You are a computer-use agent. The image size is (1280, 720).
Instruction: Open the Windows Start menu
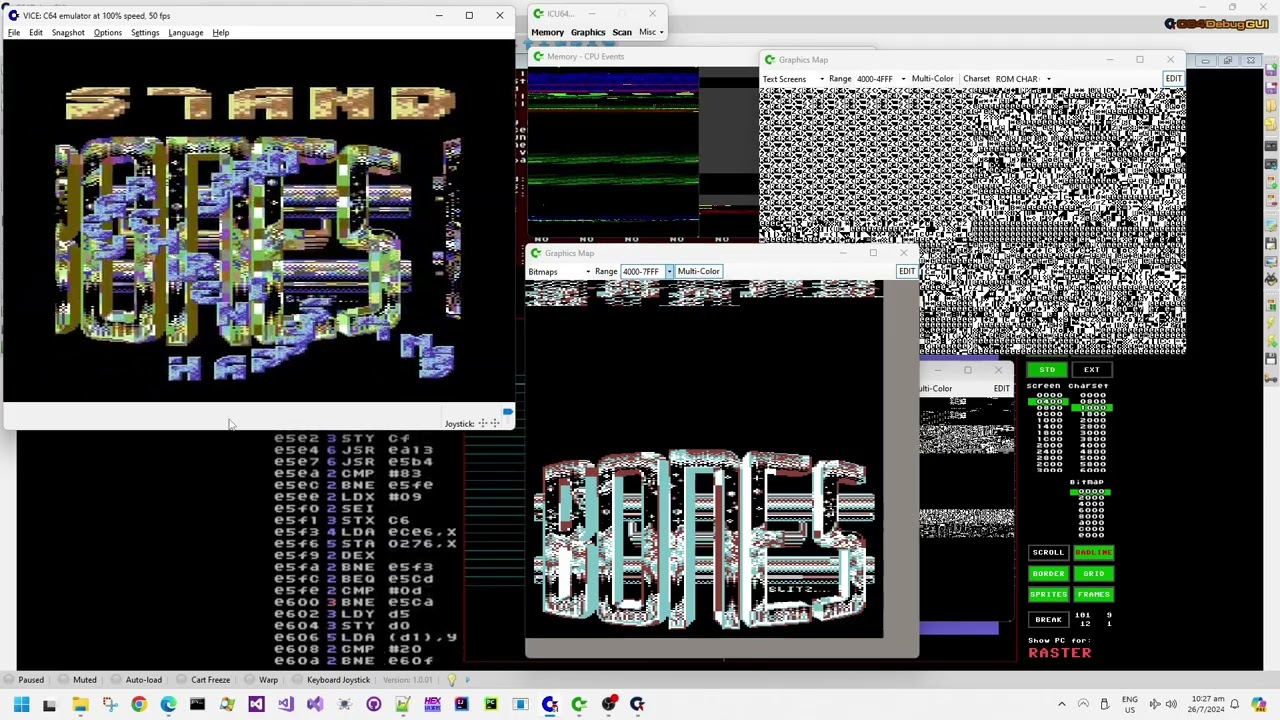click(x=21, y=704)
